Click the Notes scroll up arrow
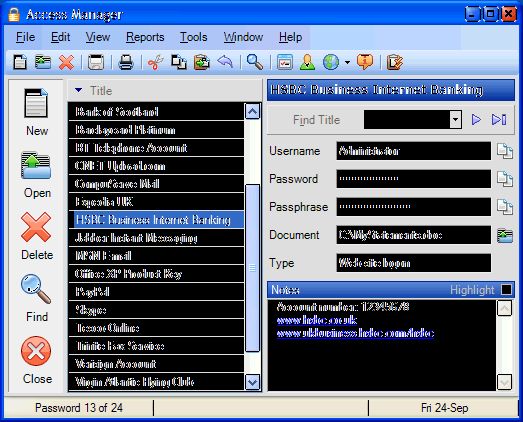 (x=504, y=308)
